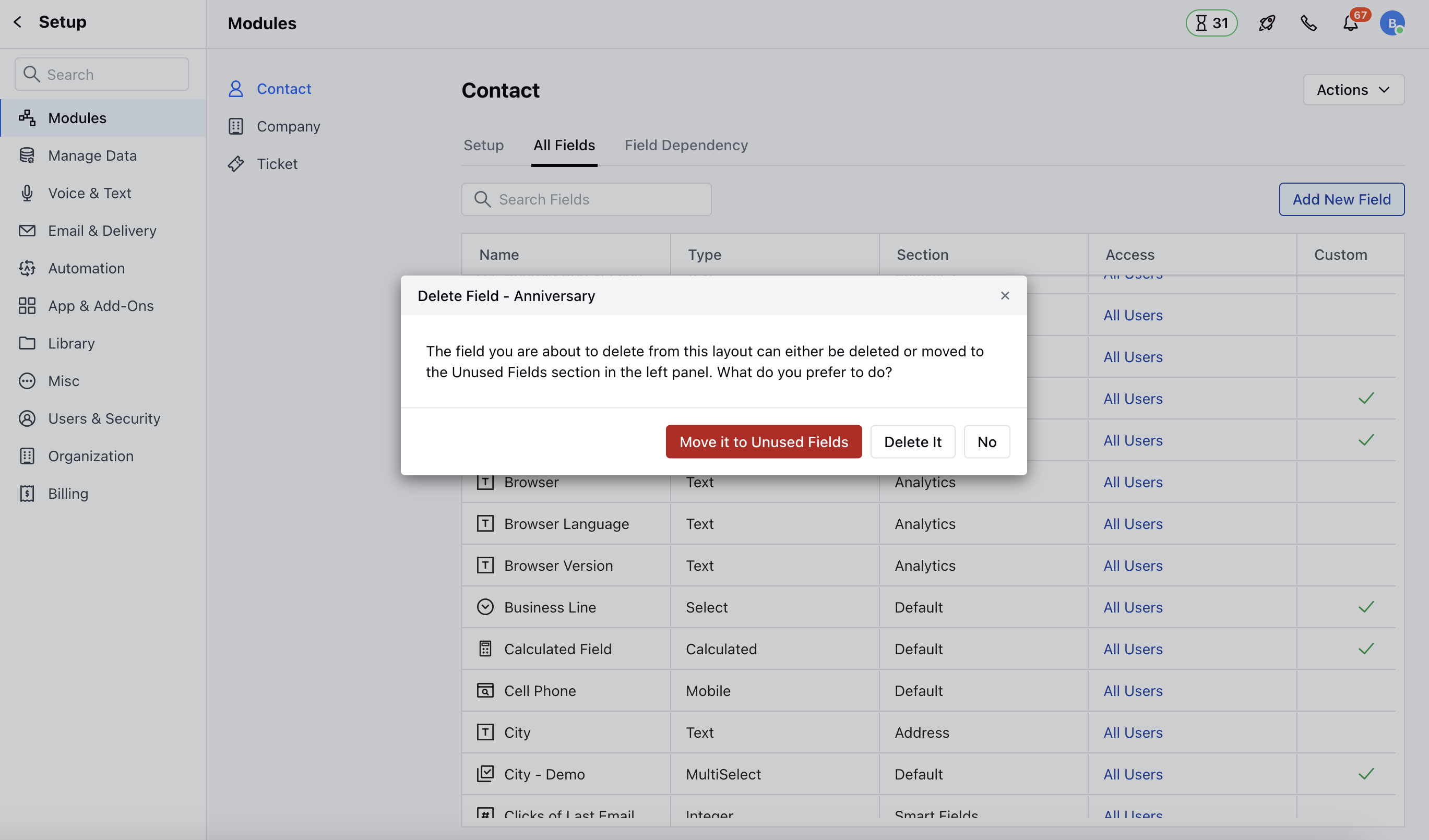This screenshot has height=840, width=1429.
Task: Open the phone dialer icon
Action: (1308, 23)
